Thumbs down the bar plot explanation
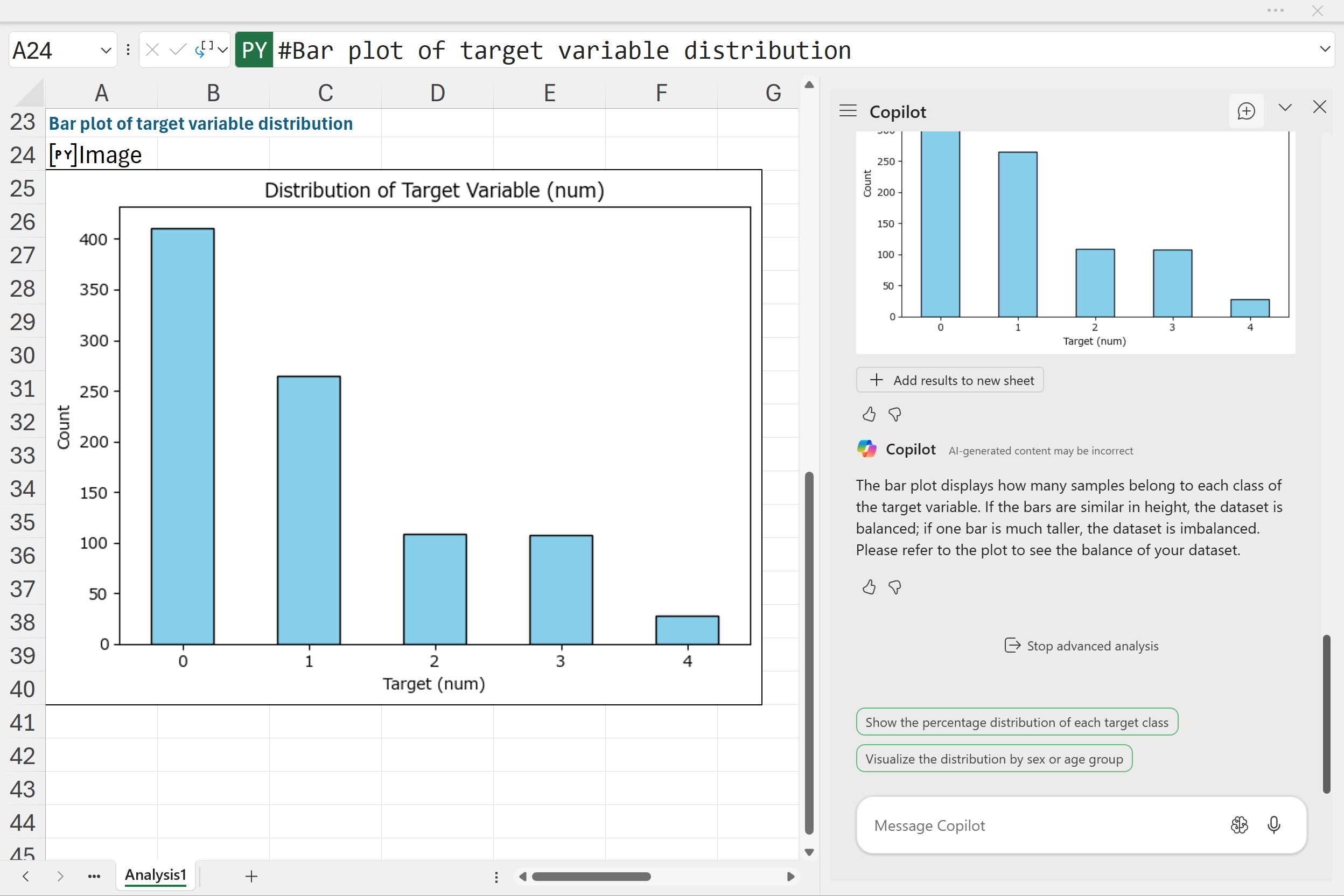The width and height of the screenshot is (1344, 896). (895, 587)
